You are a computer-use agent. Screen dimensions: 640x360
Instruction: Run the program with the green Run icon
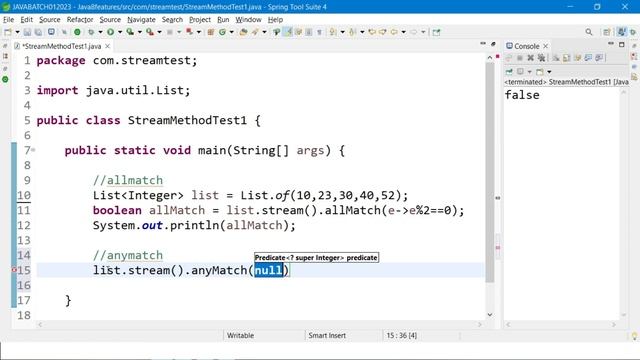click(x=110, y=32)
